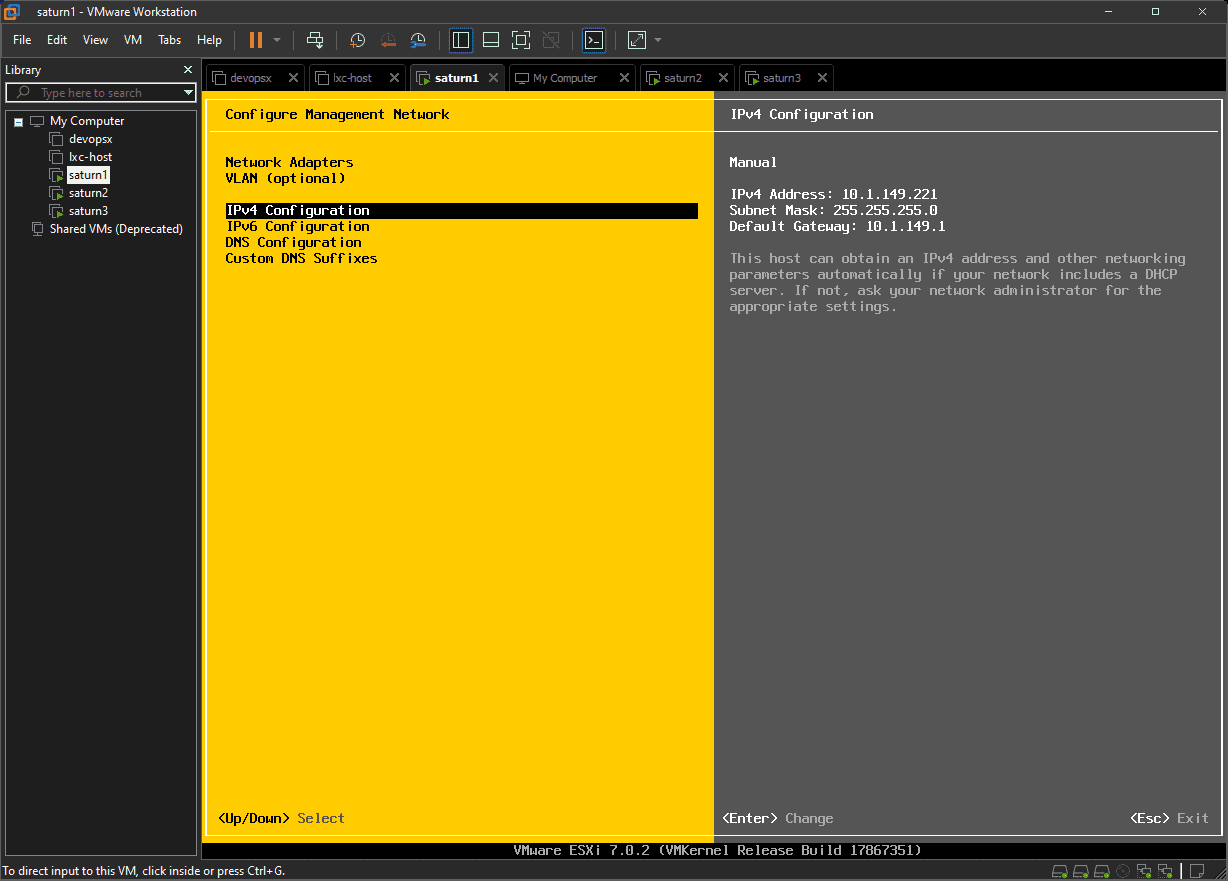1228x881 pixels.
Task: Close the devopsx tab
Action: (293, 78)
